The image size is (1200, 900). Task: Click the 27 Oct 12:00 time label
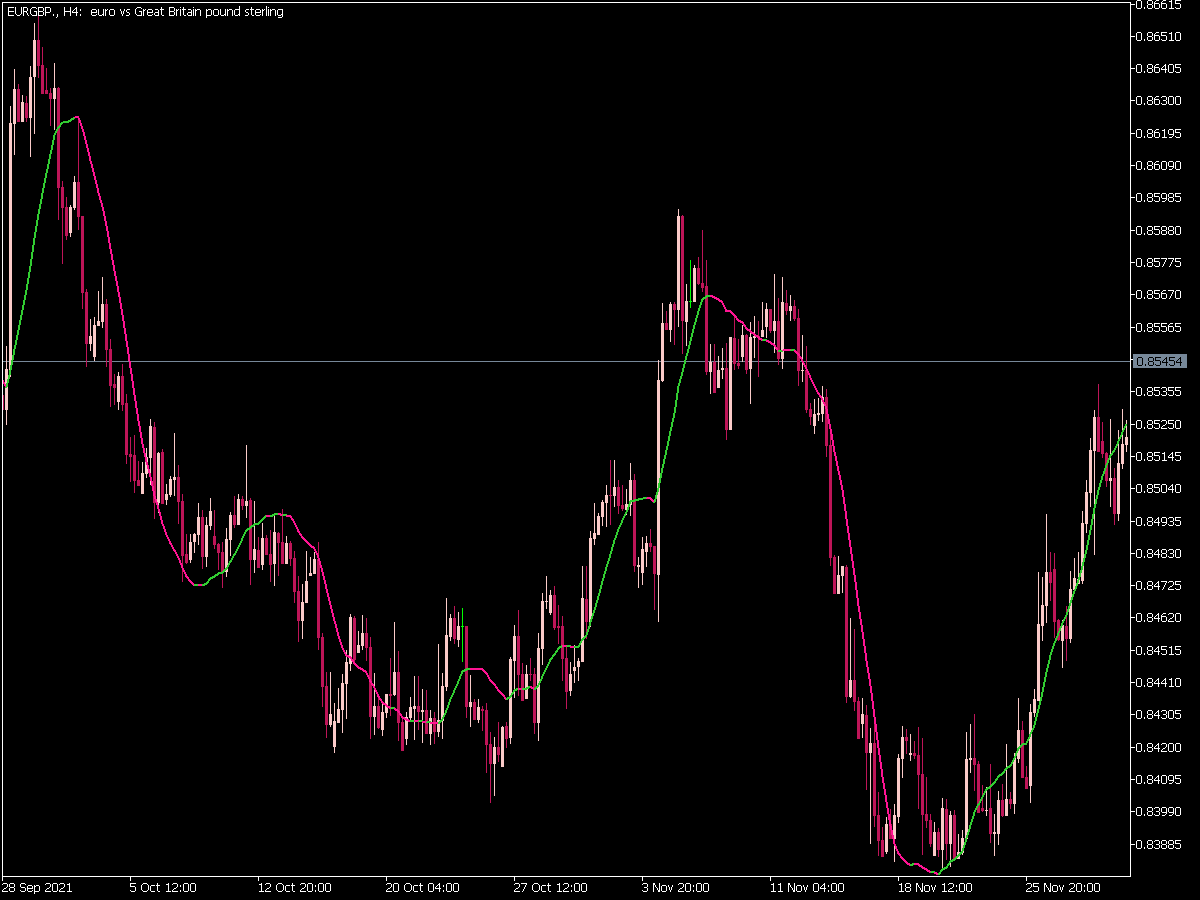pos(550,887)
